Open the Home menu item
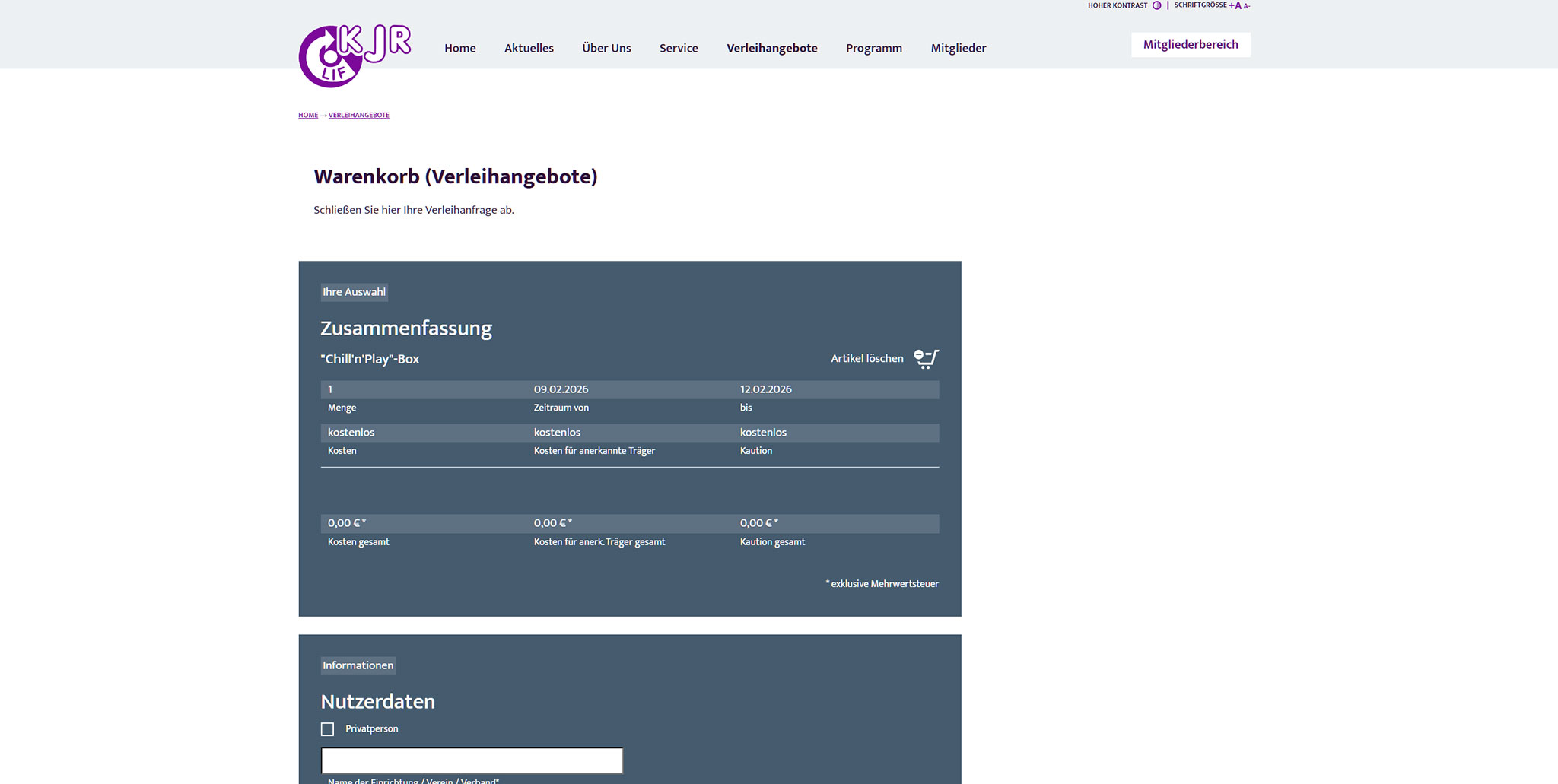The image size is (1558, 784). click(459, 48)
